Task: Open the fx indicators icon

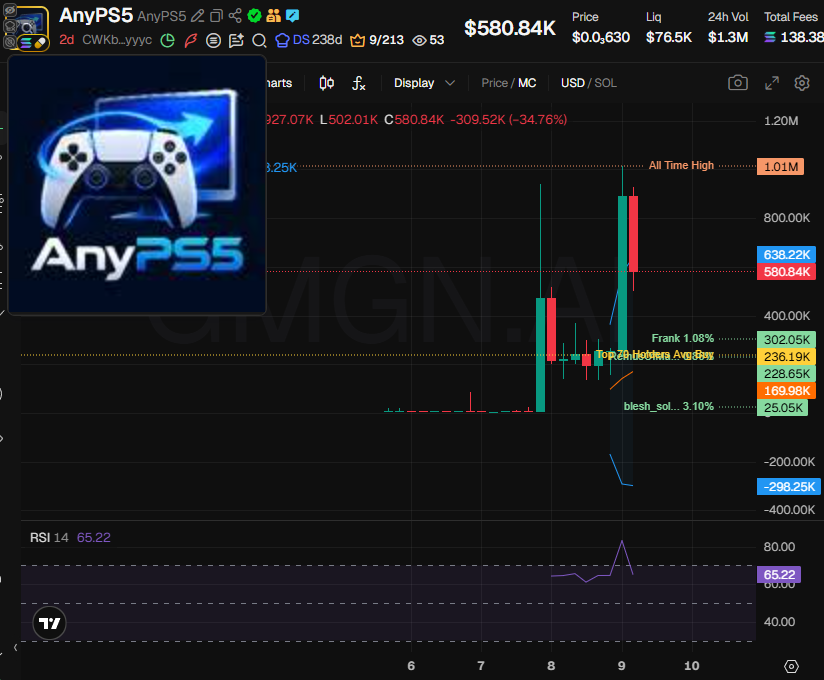Action: [x=359, y=83]
